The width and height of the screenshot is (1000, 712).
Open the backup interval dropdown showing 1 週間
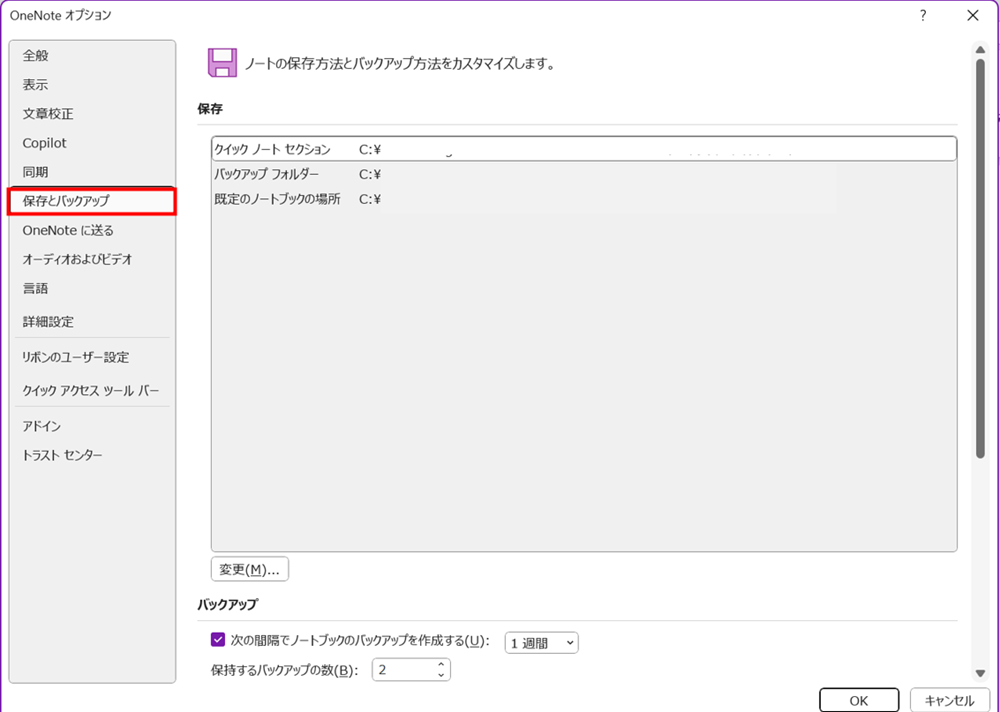coord(541,642)
